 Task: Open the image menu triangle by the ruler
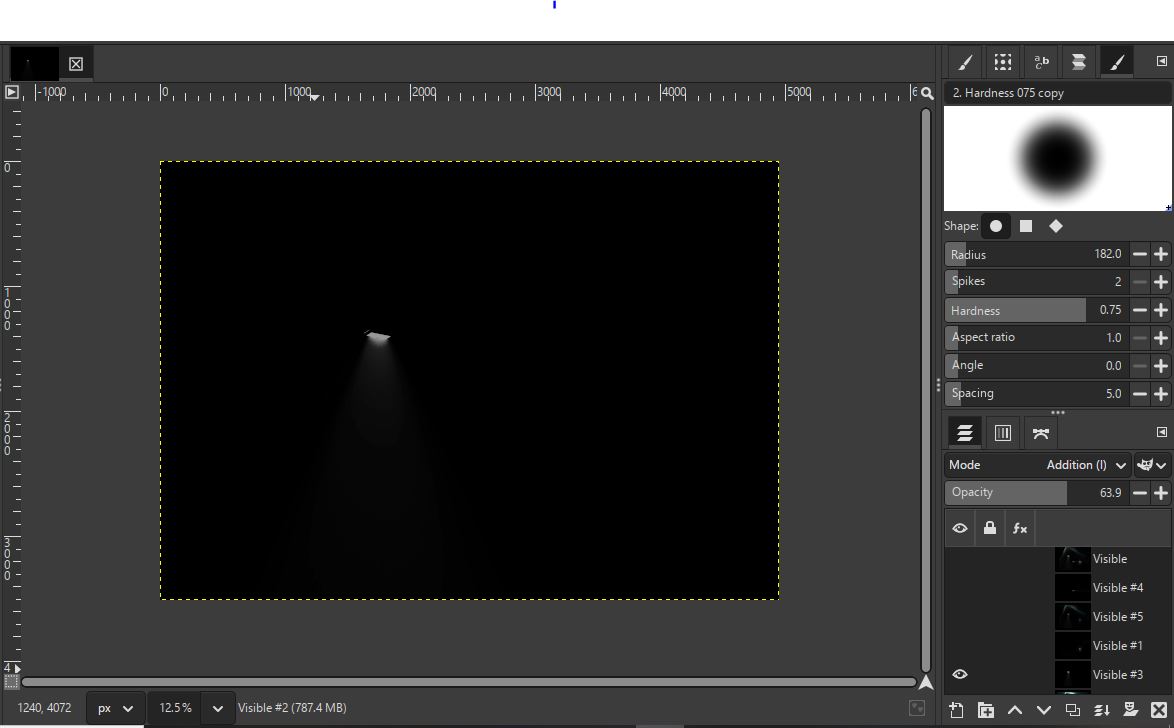click(11, 92)
